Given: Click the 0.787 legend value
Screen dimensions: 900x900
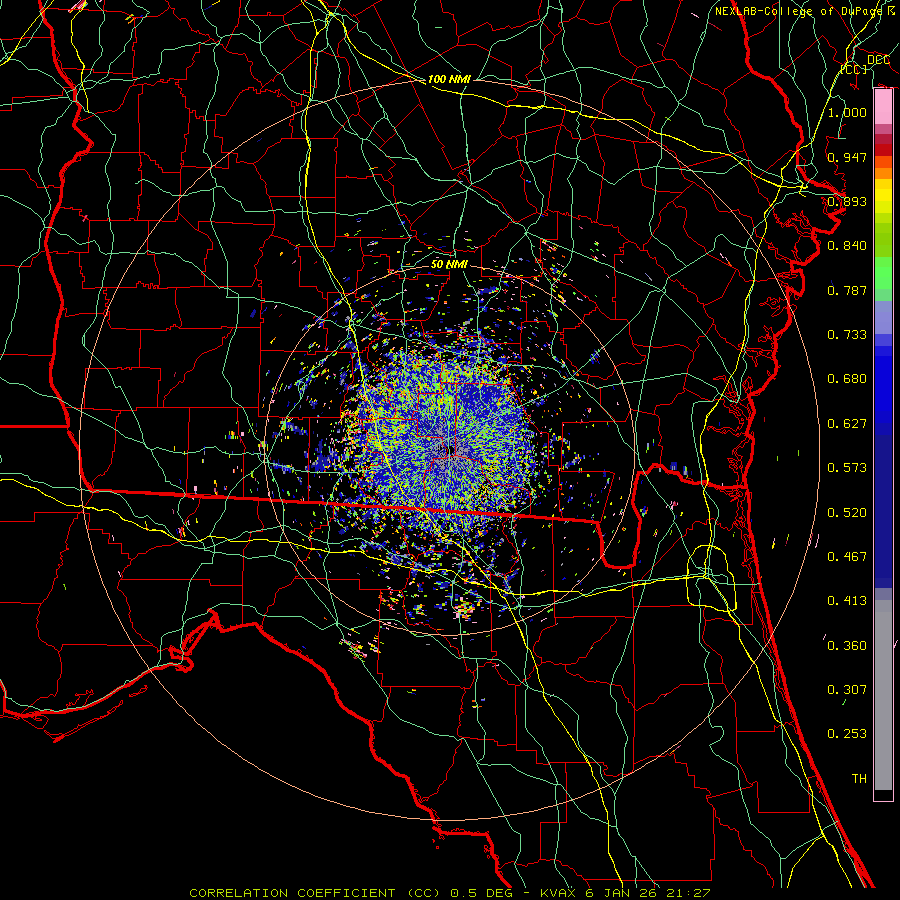Looking at the screenshot, I should click(847, 290).
